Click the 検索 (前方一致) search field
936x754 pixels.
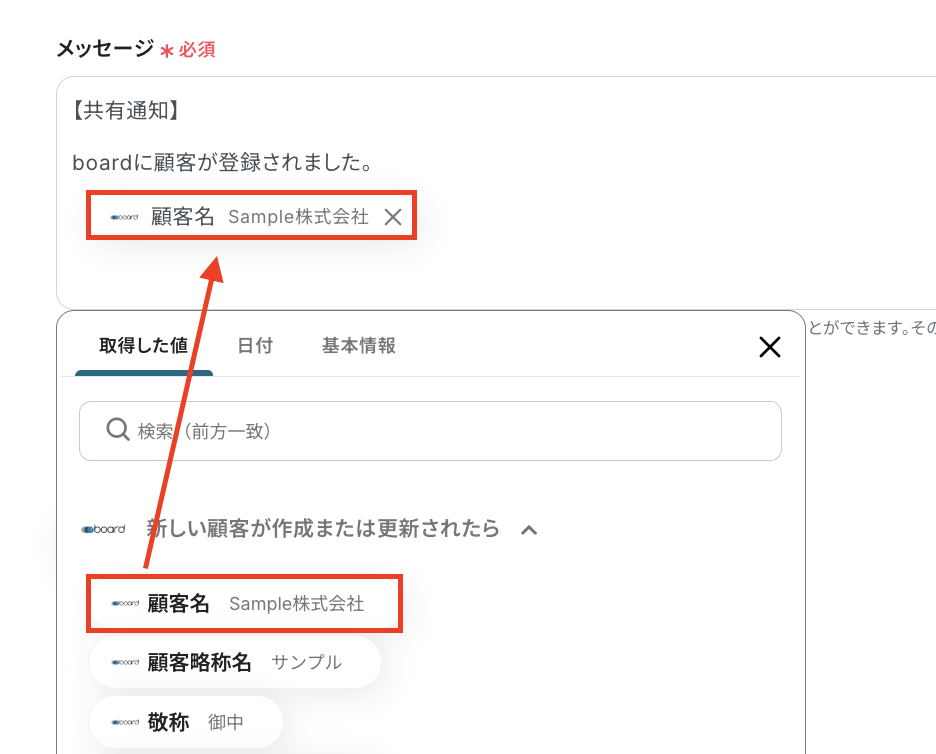pos(430,431)
